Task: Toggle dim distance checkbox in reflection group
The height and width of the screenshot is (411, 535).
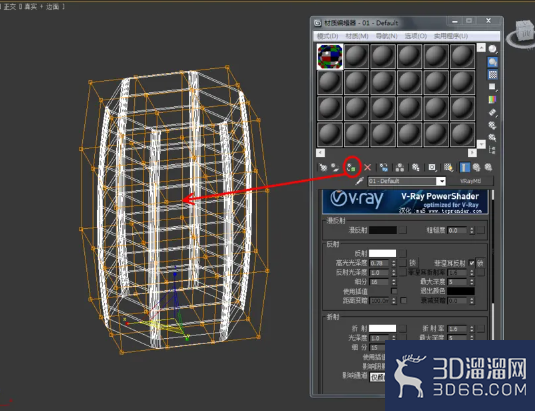Action: (x=403, y=300)
